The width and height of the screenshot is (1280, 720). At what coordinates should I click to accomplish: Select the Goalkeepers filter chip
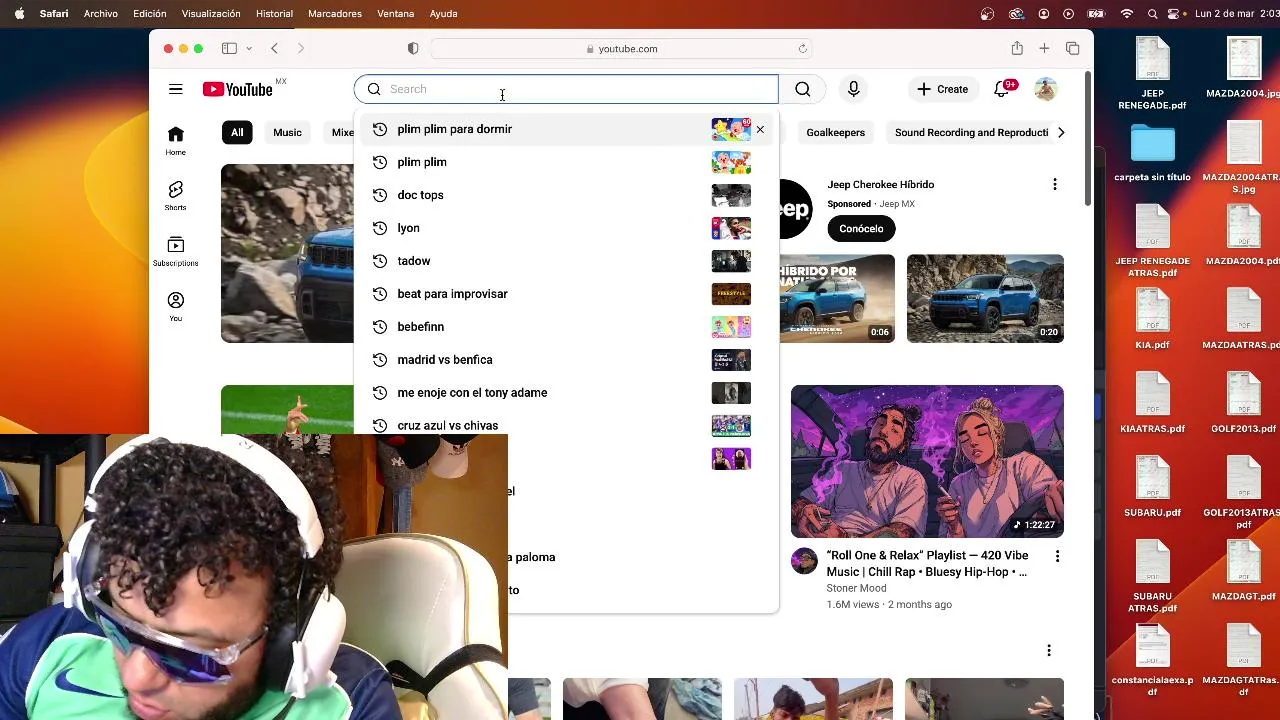(x=835, y=132)
